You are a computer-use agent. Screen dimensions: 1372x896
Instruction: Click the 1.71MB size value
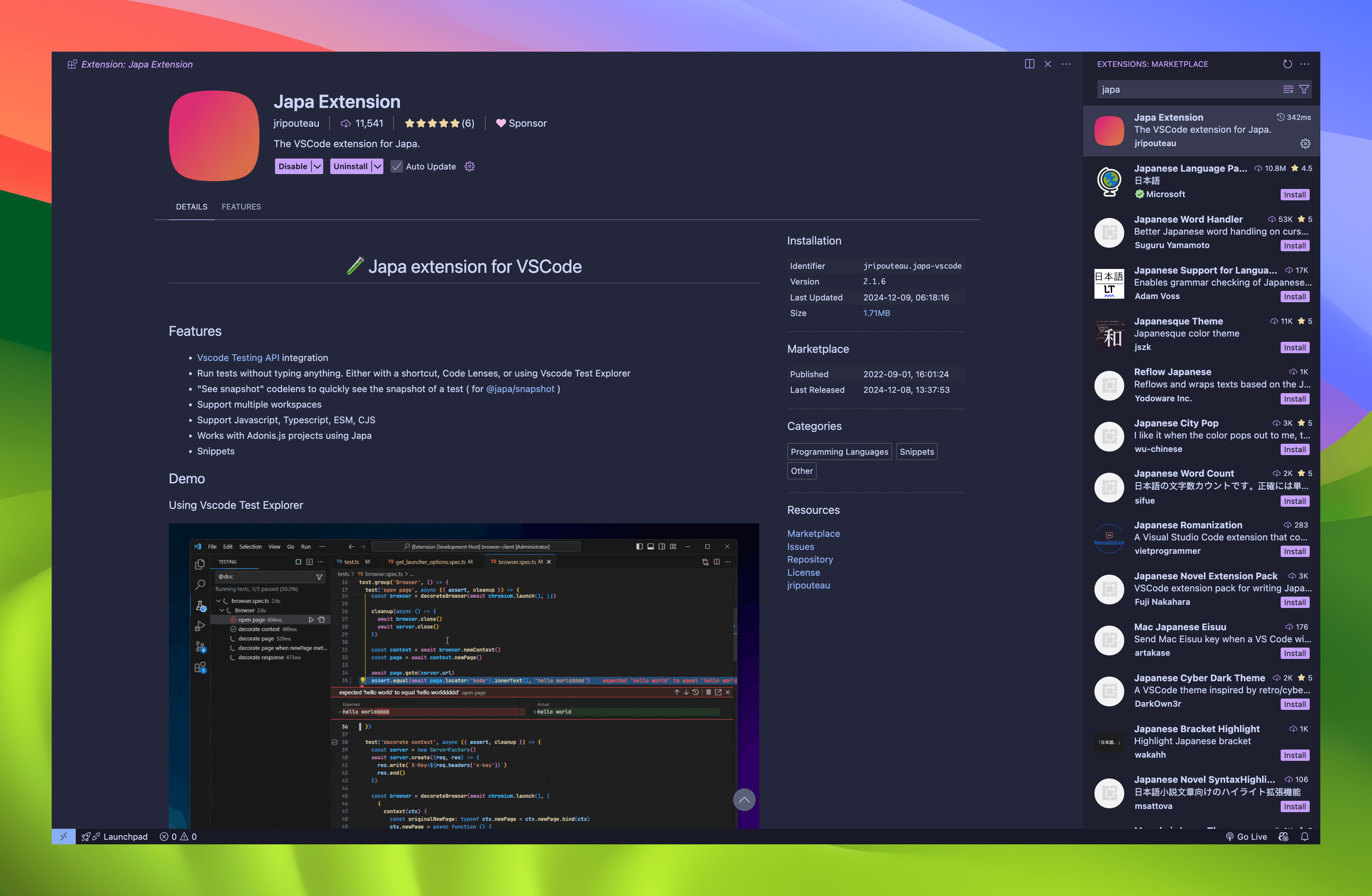coord(876,313)
